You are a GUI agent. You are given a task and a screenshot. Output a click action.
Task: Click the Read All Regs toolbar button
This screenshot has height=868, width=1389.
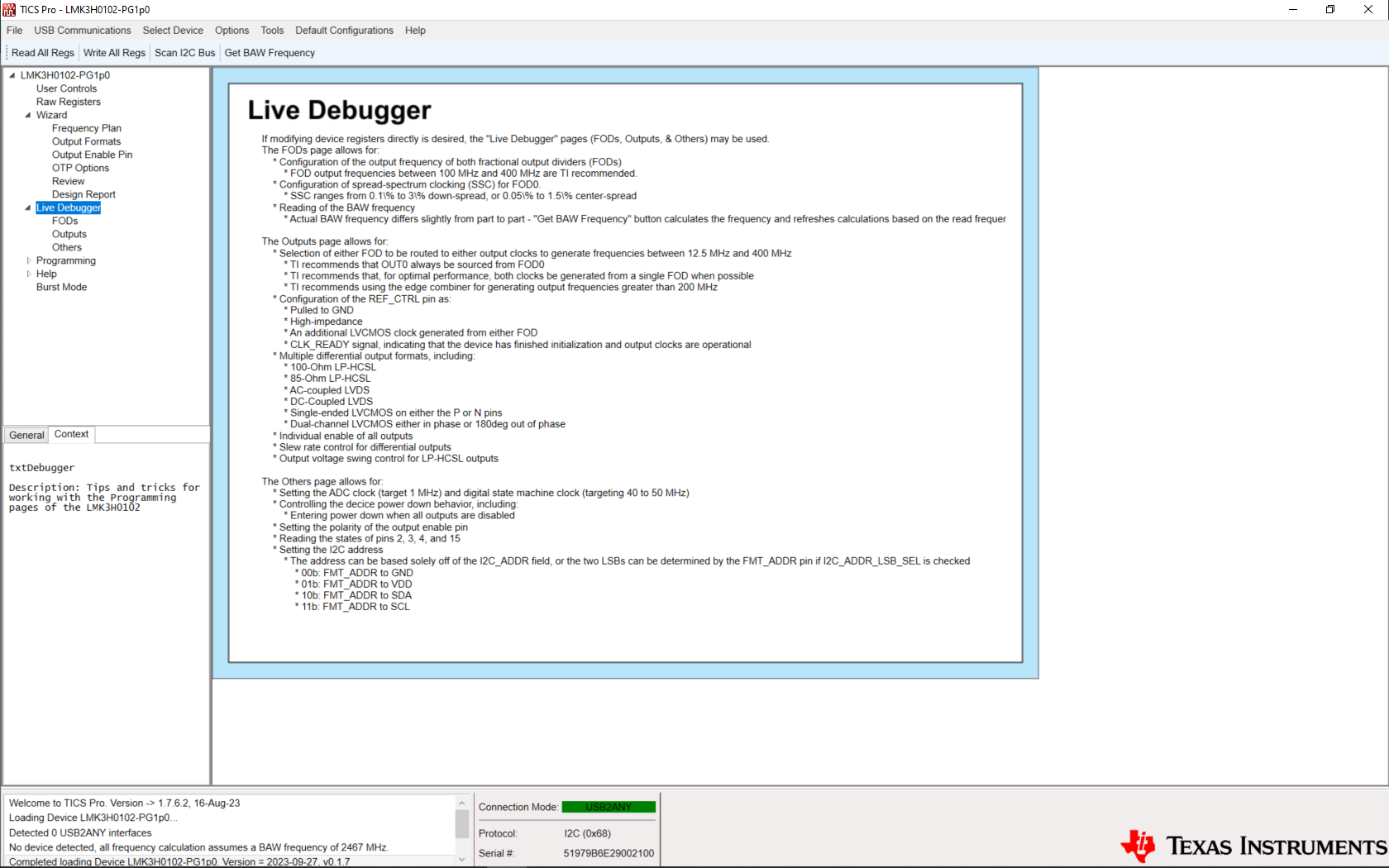[43, 52]
